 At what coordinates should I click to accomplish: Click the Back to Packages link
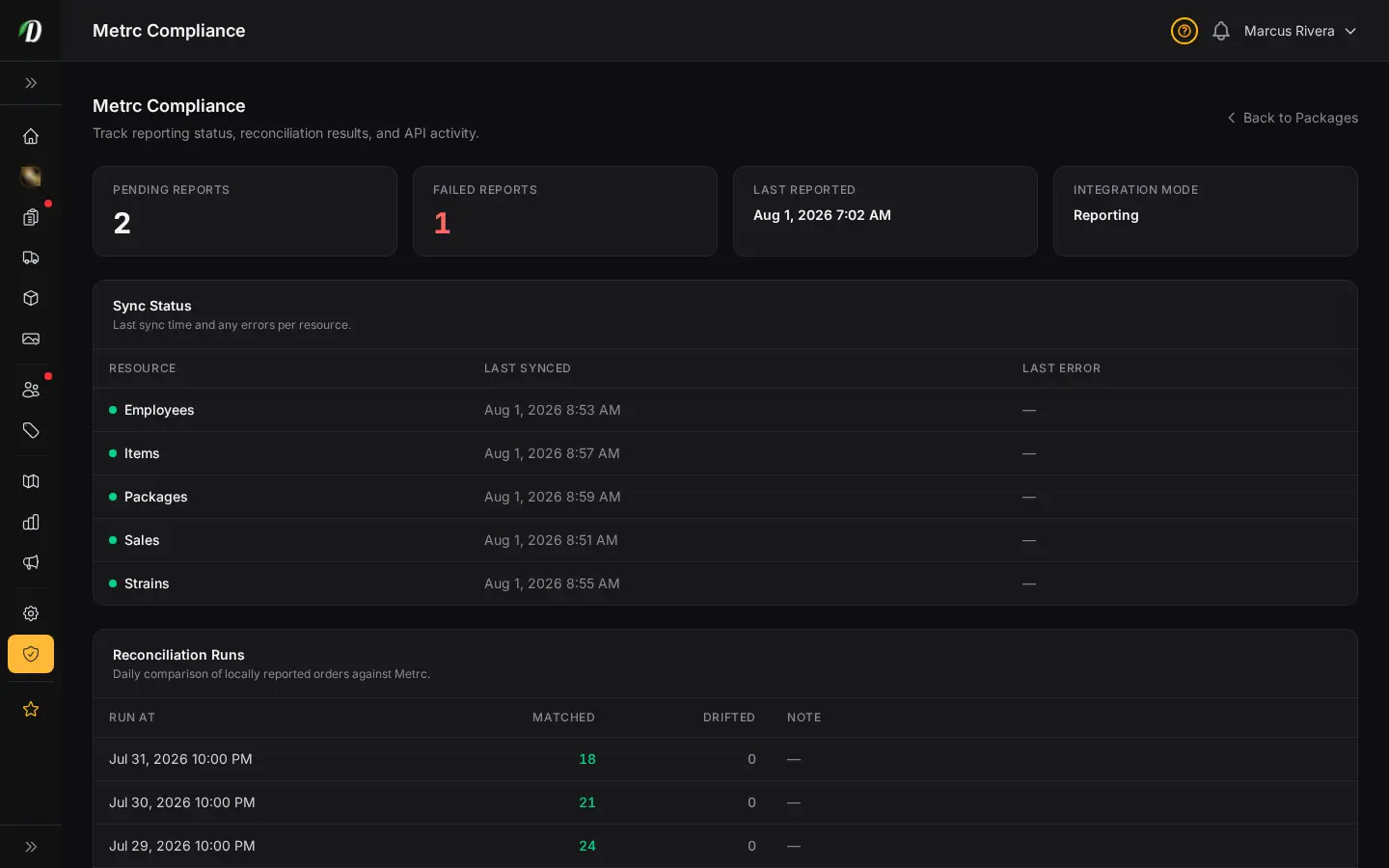1293,118
